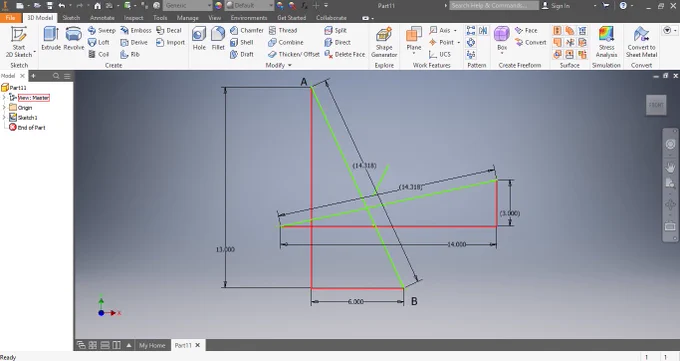Select the Derive tool
The image size is (680, 361).
[x=134, y=42]
